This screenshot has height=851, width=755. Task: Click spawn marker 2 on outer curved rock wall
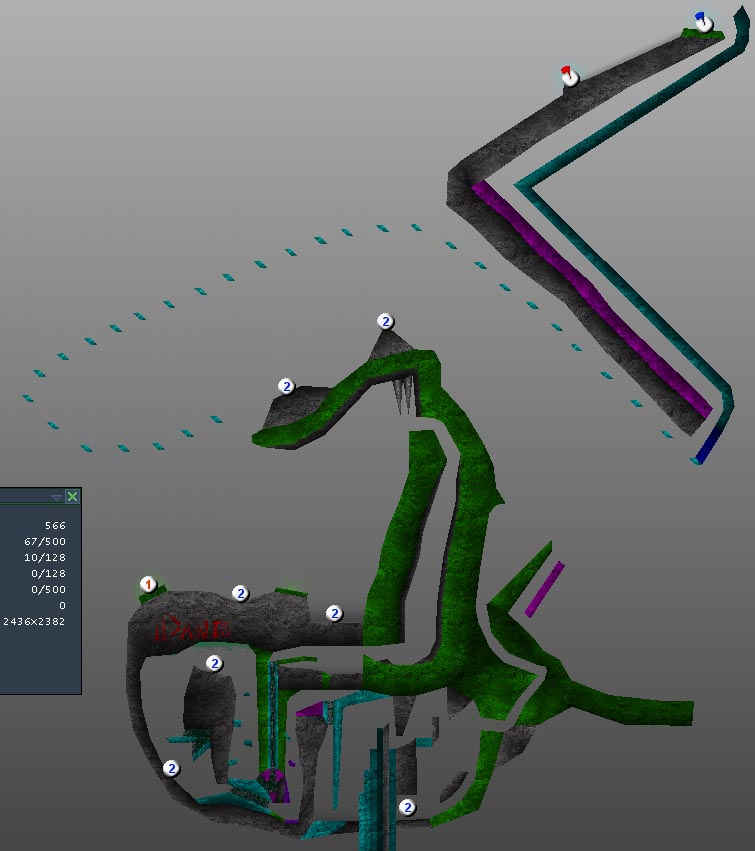pos(171,768)
